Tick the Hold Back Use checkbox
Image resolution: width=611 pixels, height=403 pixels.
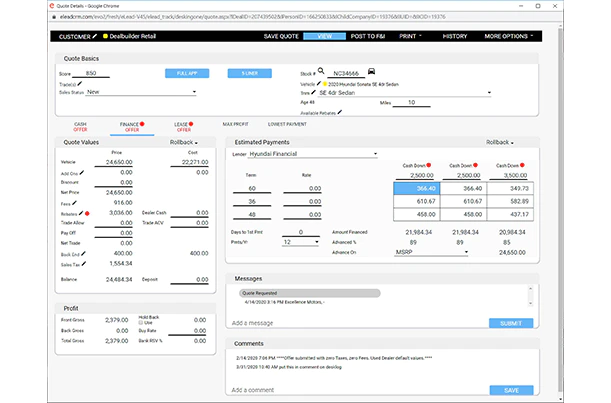[141, 323]
